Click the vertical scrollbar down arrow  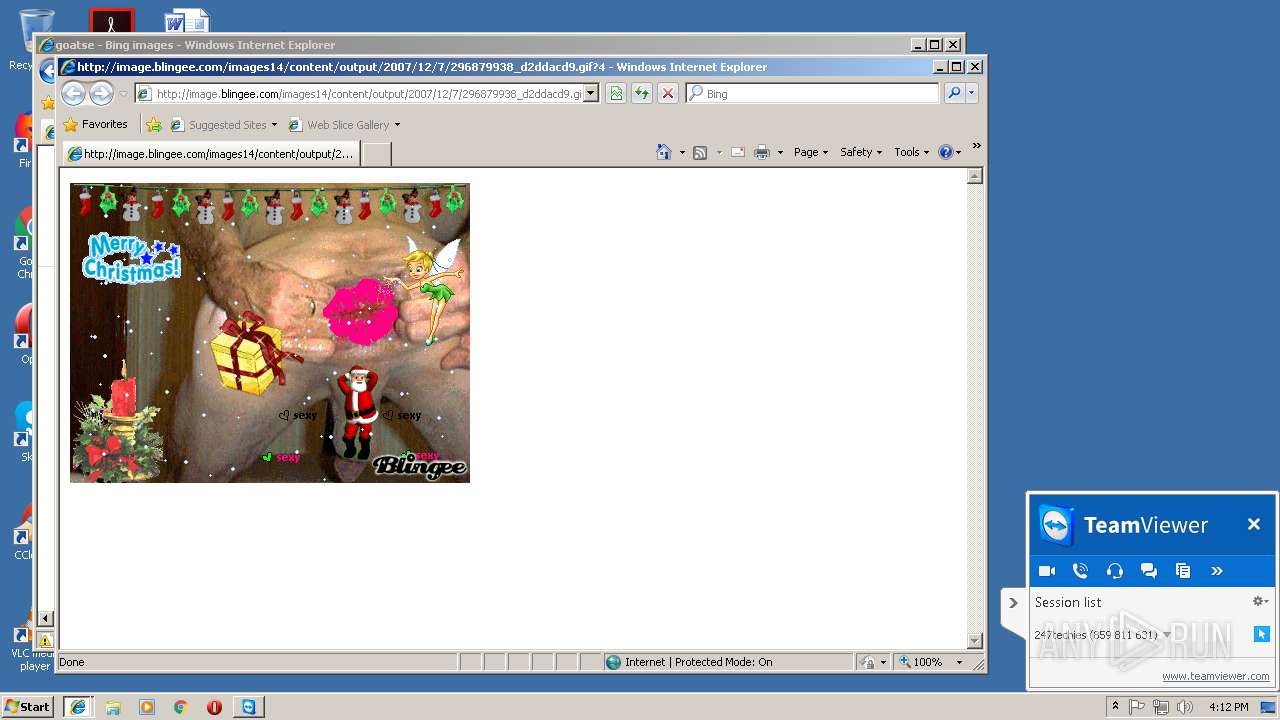click(x=975, y=641)
